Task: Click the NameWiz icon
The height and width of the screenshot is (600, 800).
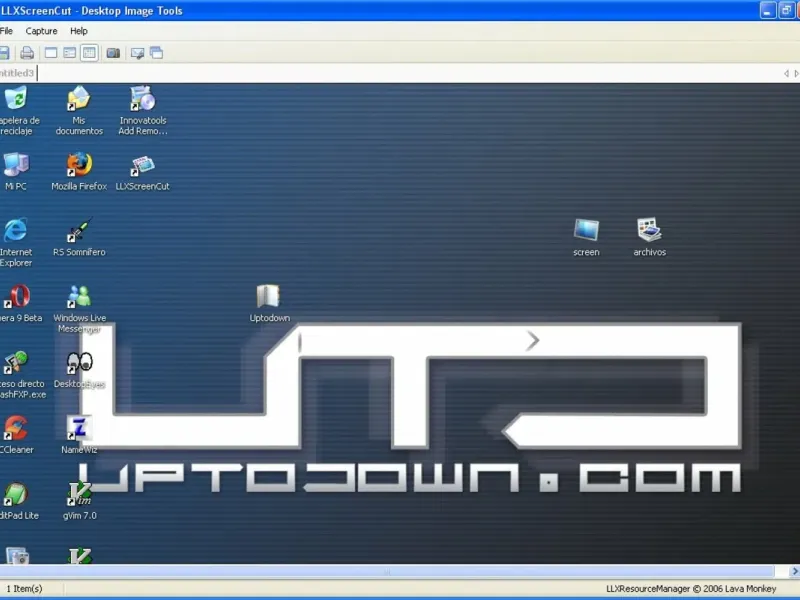Action: point(79,428)
